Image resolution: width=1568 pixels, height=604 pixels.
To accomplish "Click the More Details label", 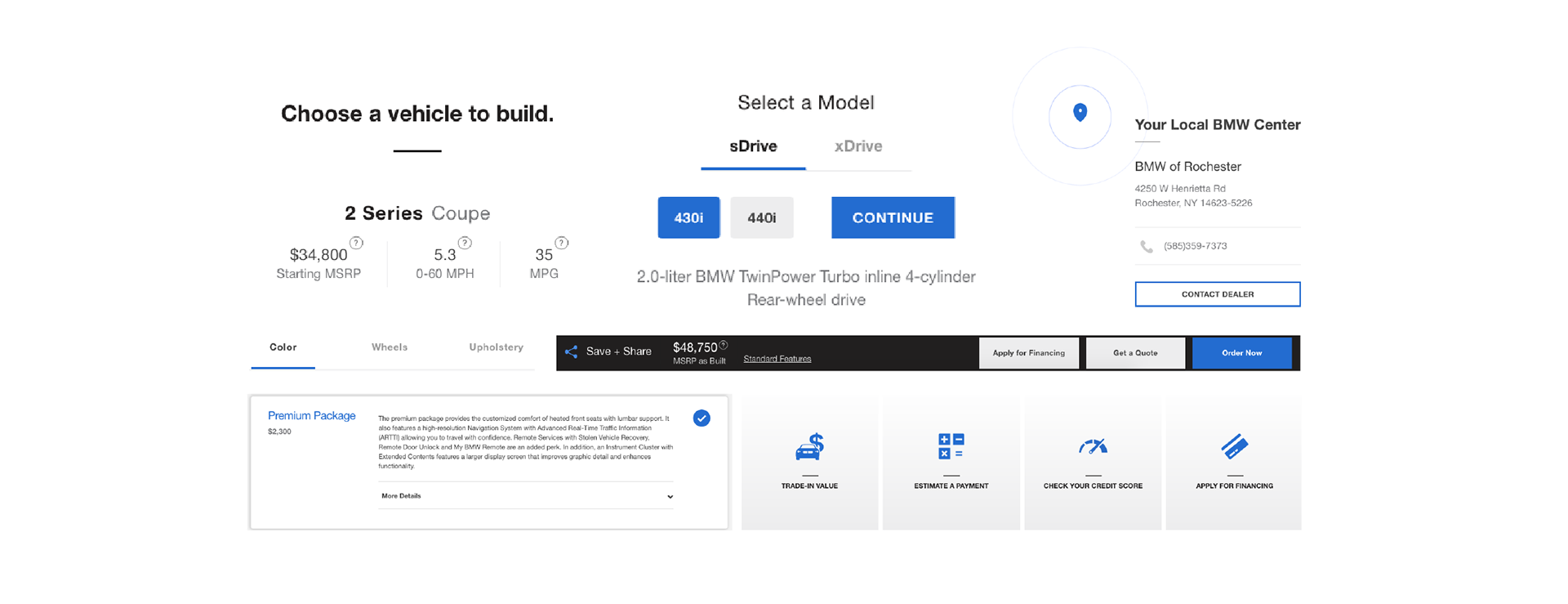I will pos(401,496).
